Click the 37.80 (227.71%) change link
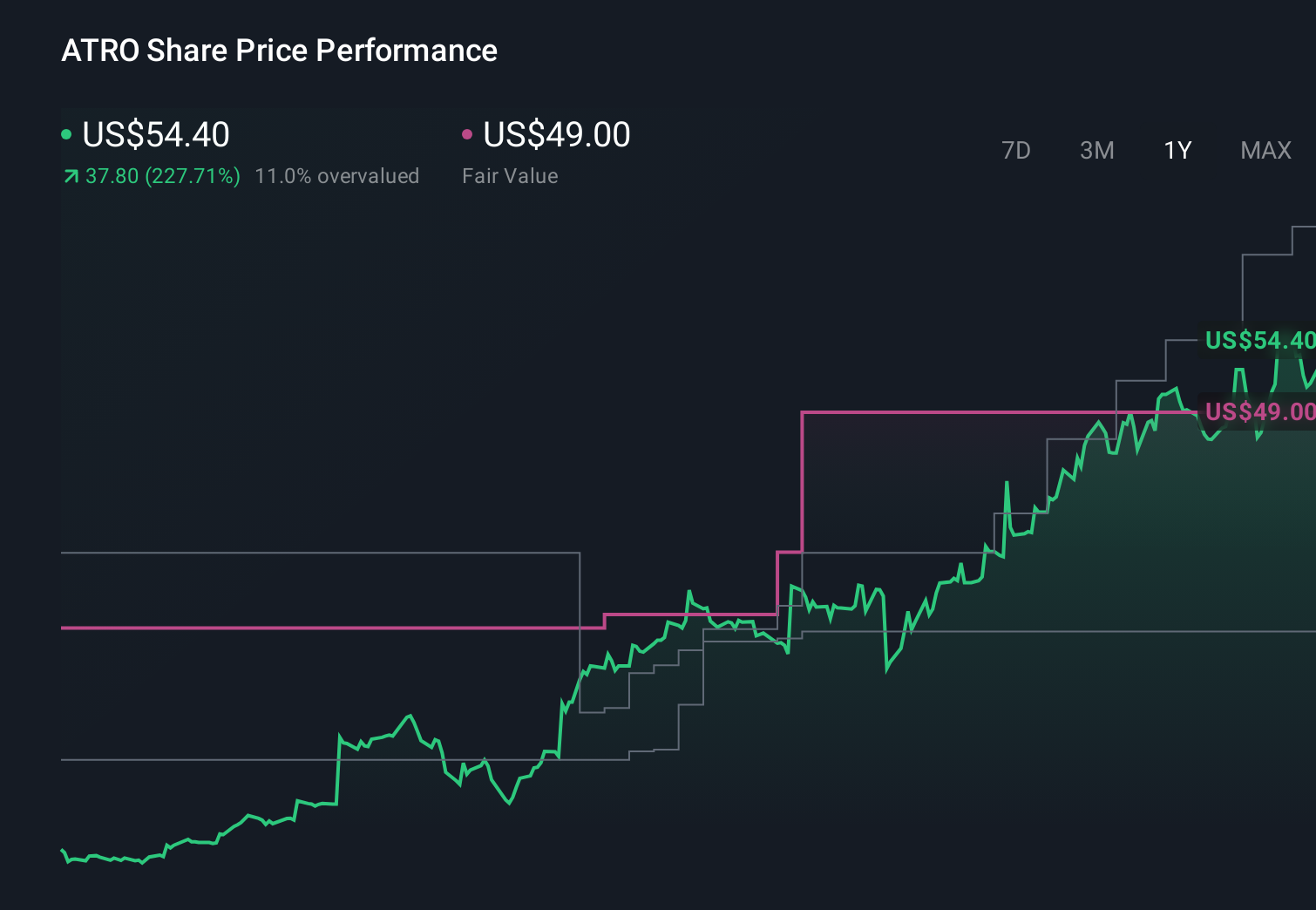Viewport: 1316px width, 910px height. (161, 175)
